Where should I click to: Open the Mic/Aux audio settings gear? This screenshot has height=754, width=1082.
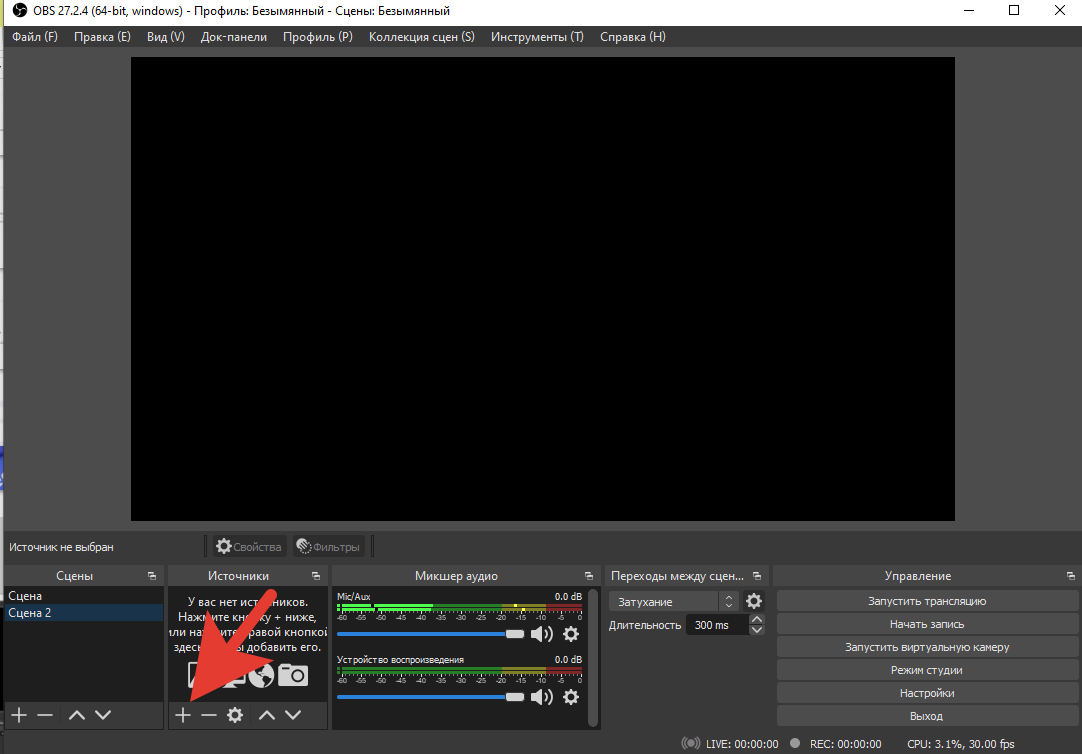pyautogui.click(x=571, y=634)
